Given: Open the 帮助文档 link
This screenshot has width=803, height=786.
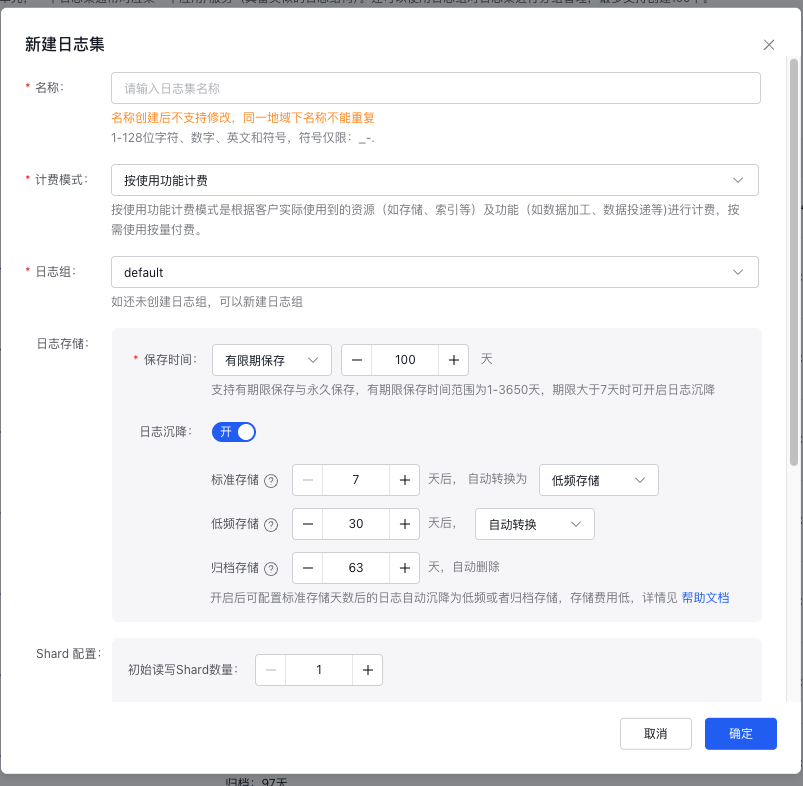Looking at the screenshot, I should 705,598.
